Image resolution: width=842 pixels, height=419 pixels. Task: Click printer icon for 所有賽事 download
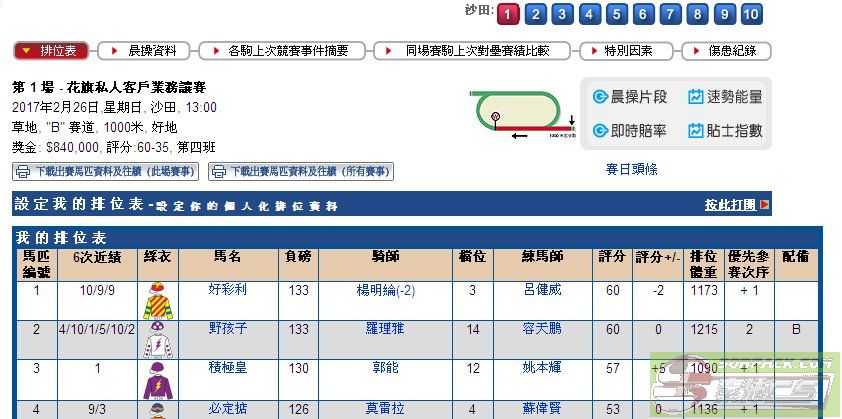tap(217, 172)
